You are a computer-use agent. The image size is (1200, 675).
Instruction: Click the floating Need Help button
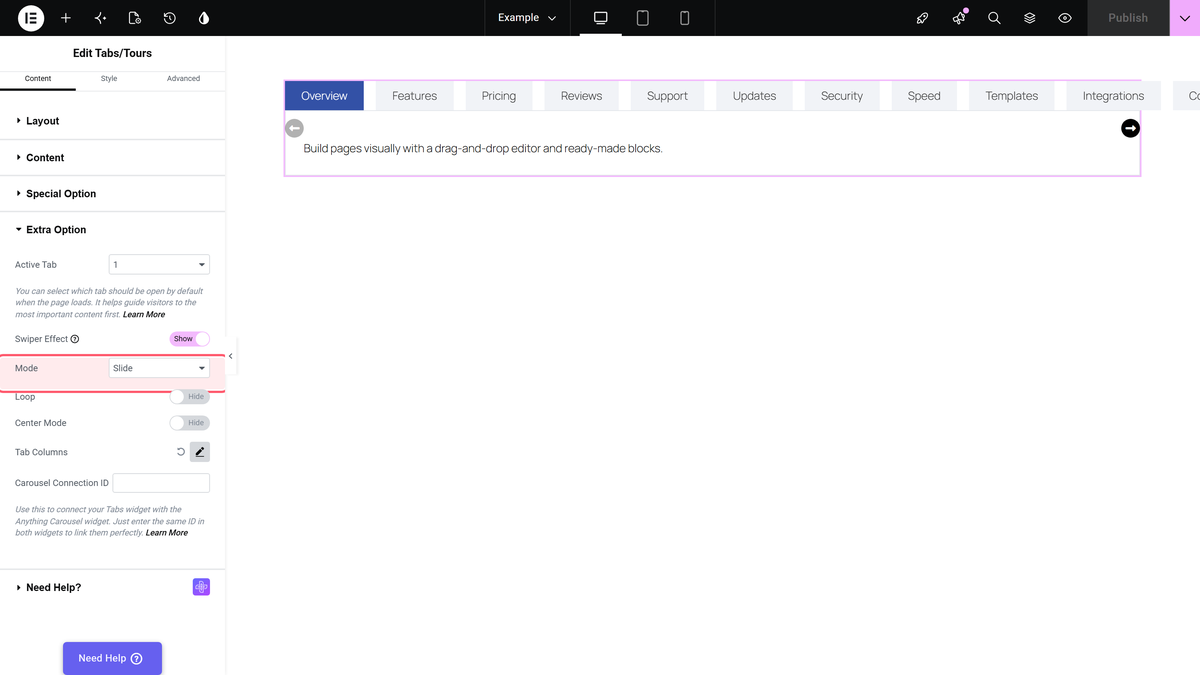click(112, 658)
